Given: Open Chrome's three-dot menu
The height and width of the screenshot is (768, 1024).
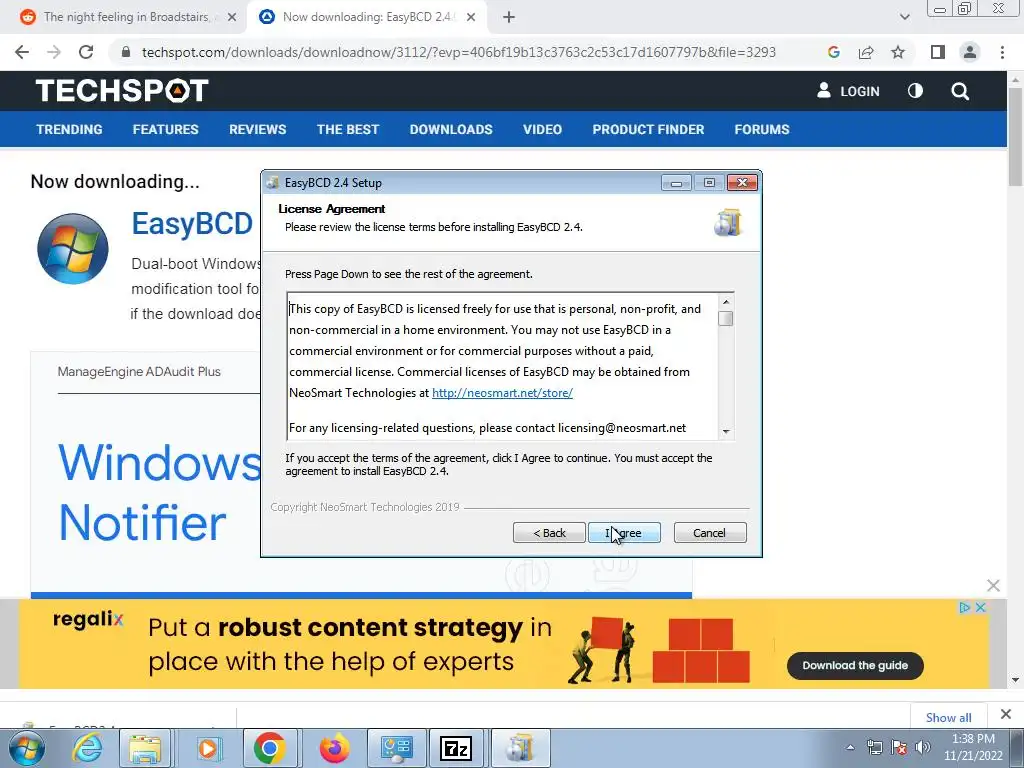Looking at the screenshot, I should click(x=1002, y=52).
